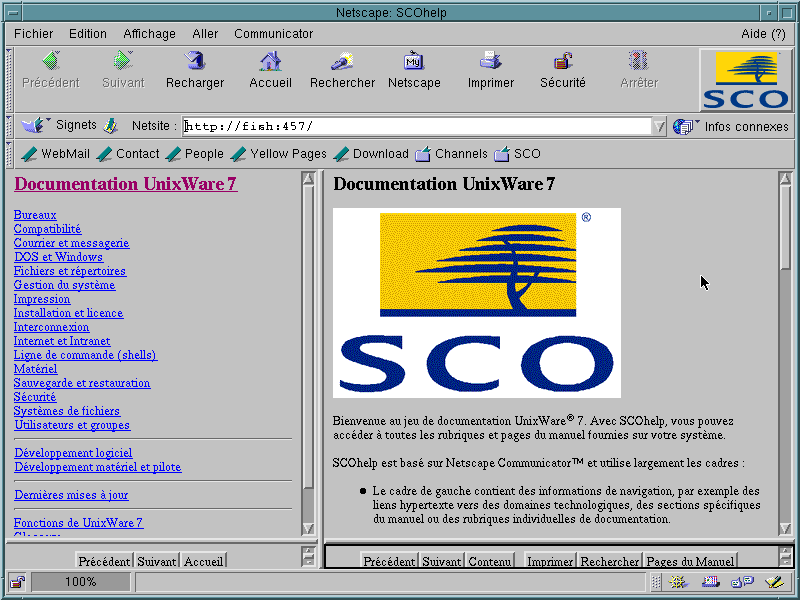Open the Développement logiciel link
This screenshot has width=800, height=600.
(x=73, y=453)
